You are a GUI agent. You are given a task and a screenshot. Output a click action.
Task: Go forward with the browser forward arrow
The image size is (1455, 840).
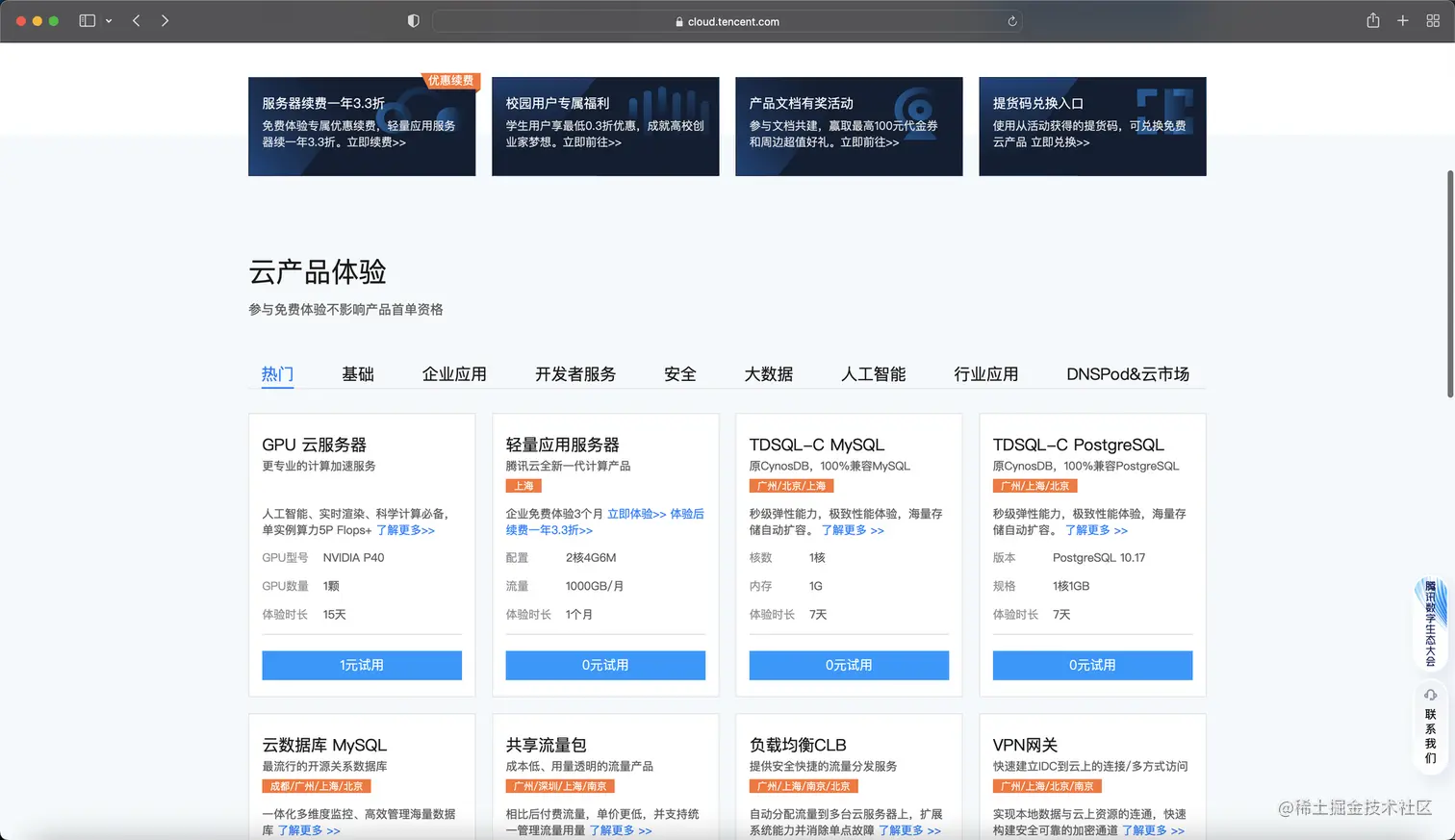coord(165,21)
